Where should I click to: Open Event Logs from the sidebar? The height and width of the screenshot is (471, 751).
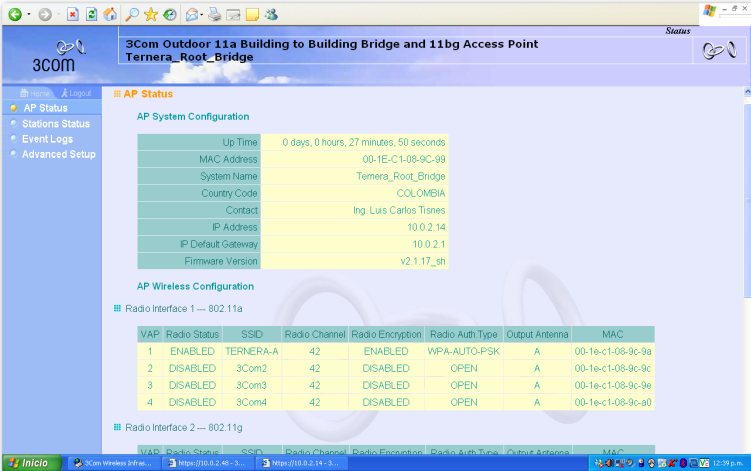[47, 139]
